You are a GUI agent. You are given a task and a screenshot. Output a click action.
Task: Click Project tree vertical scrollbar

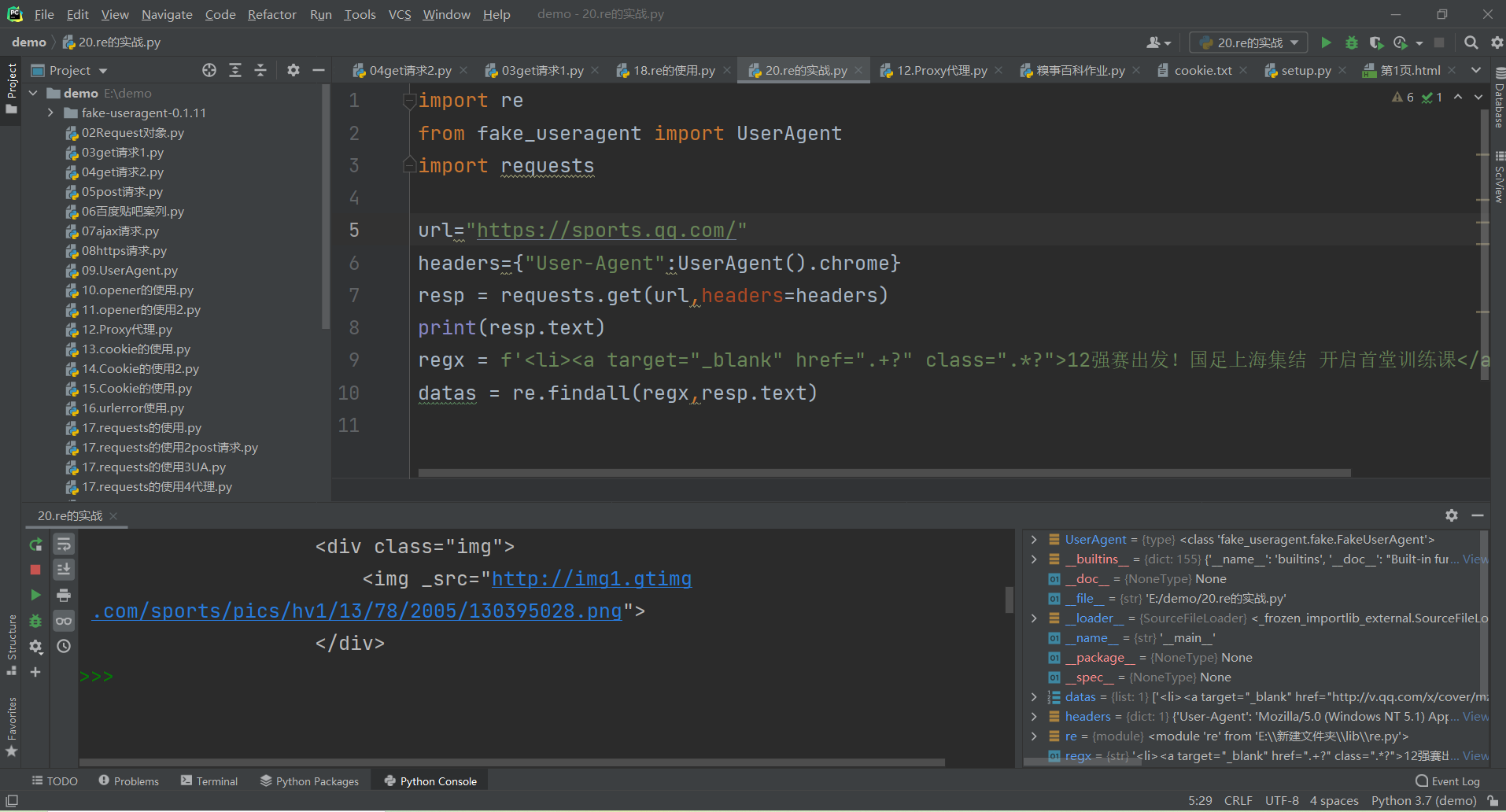pos(326,206)
